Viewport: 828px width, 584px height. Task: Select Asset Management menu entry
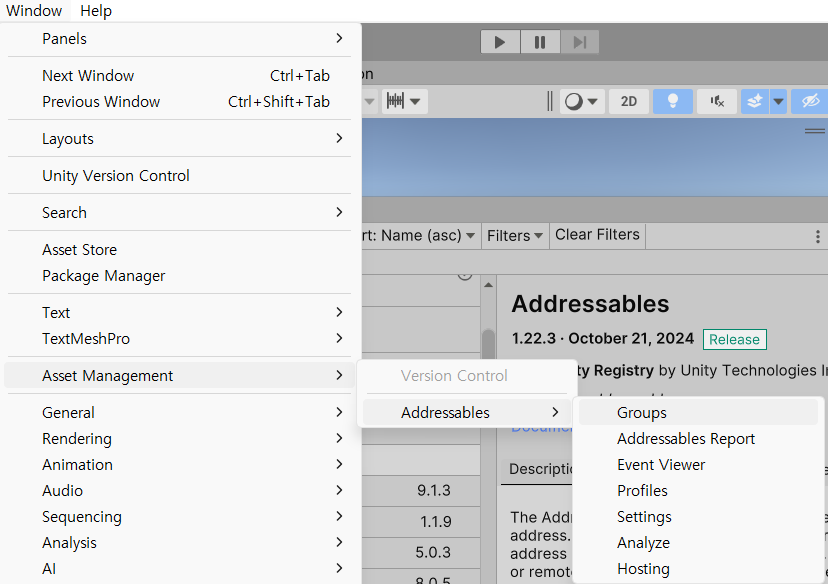(x=180, y=375)
